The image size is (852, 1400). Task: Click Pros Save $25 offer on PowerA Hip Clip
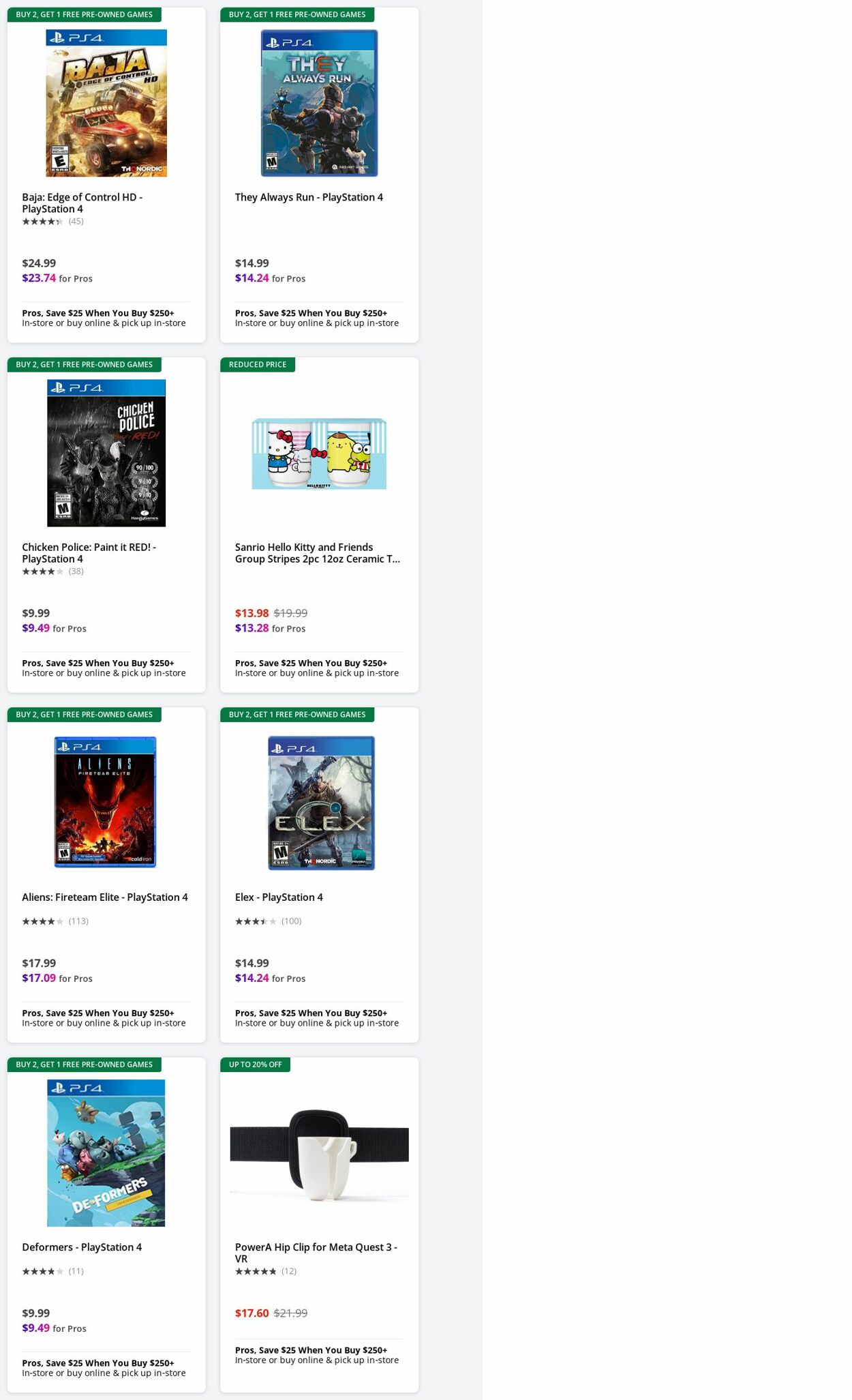317,1354
